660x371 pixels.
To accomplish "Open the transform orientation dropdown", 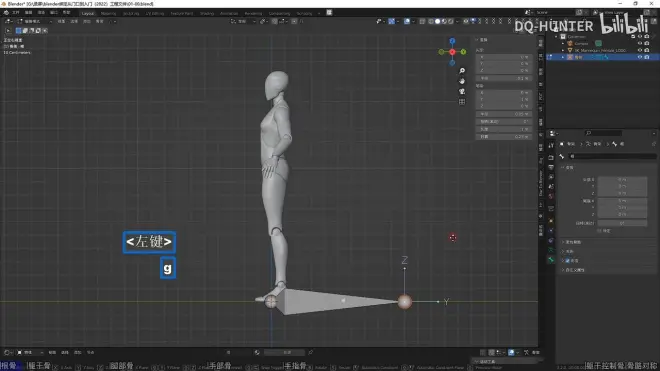I will [243, 21].
